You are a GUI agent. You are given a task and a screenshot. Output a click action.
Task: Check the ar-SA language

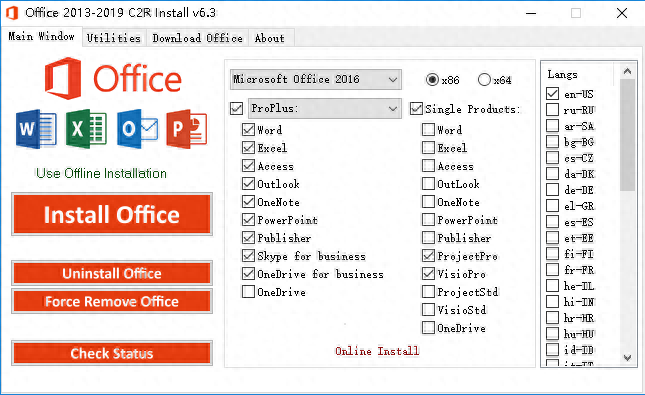552,126
